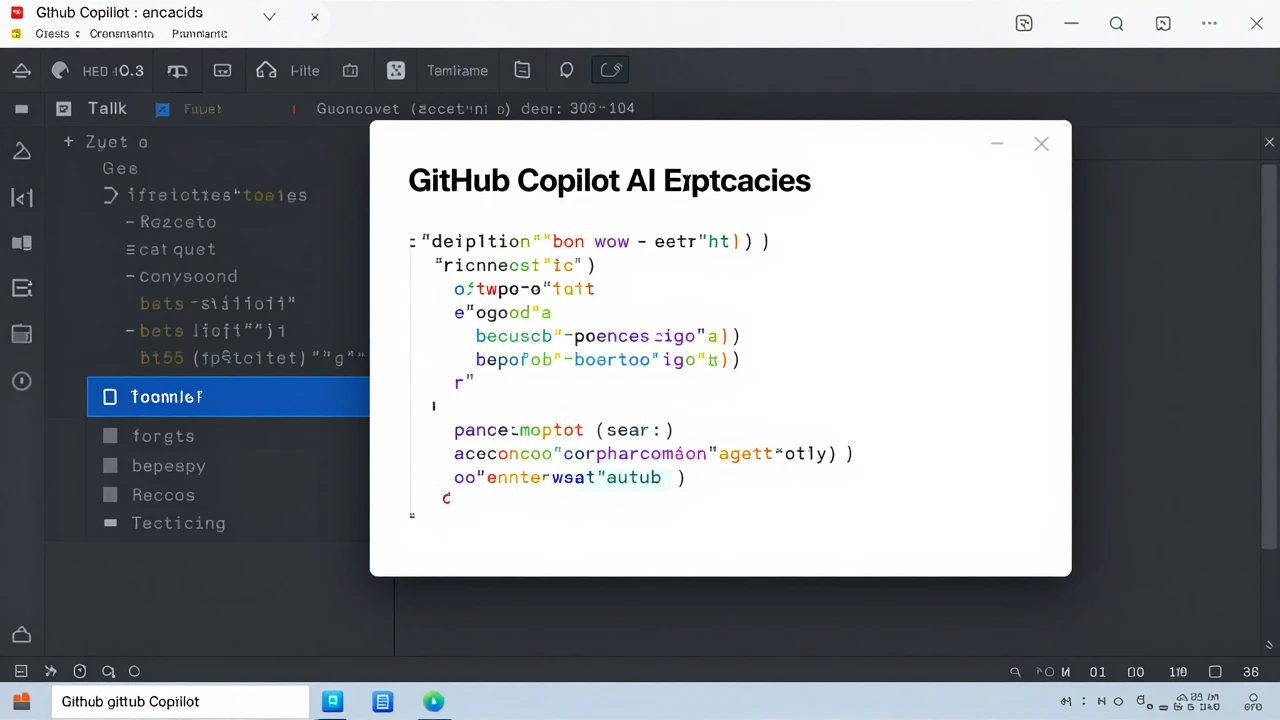
Task: Click the calendar icon in left sidebar
Action: tap(21, 333)
